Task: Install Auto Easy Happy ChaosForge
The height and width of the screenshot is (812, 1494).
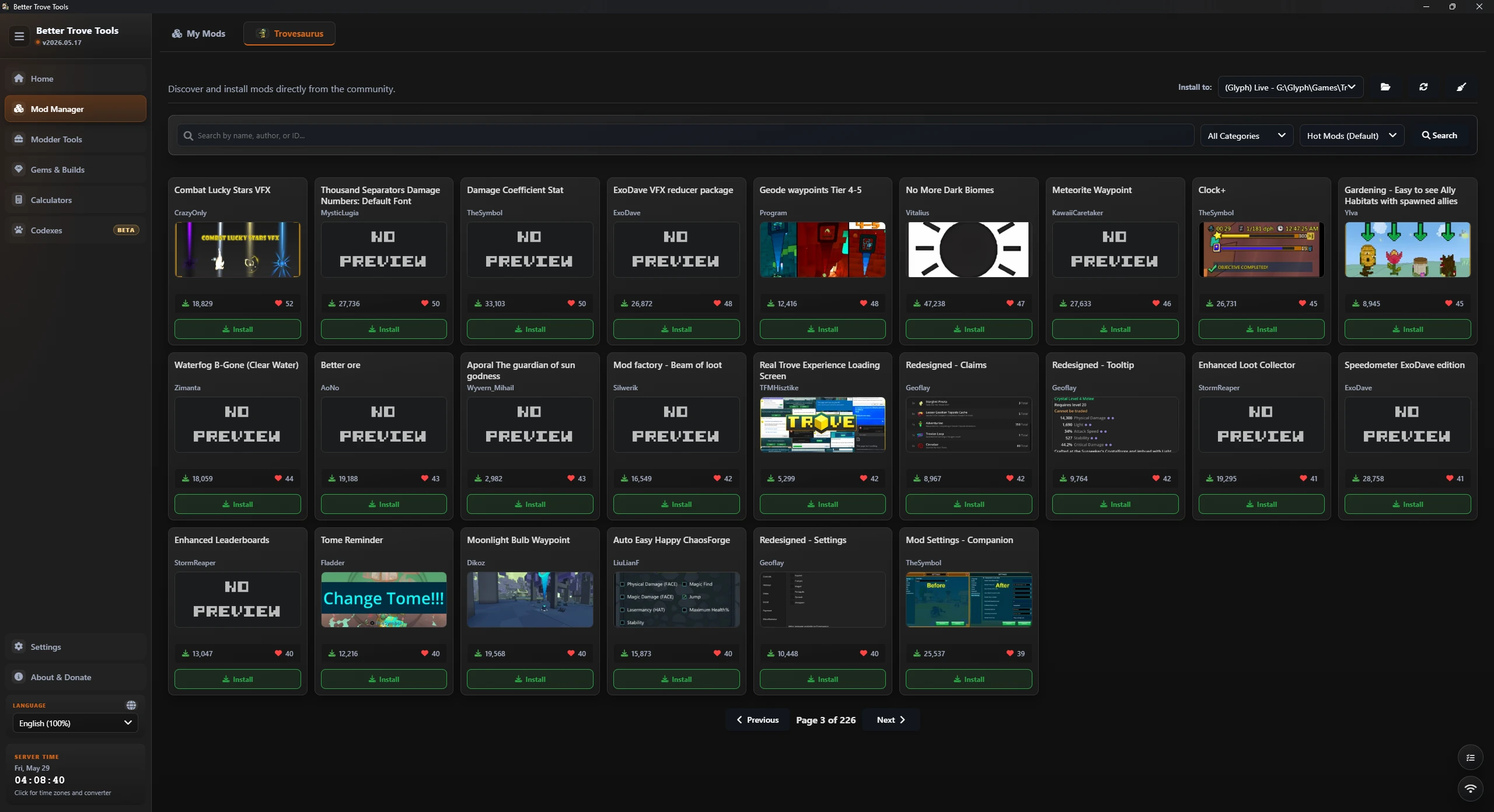Action: [676, 679]
